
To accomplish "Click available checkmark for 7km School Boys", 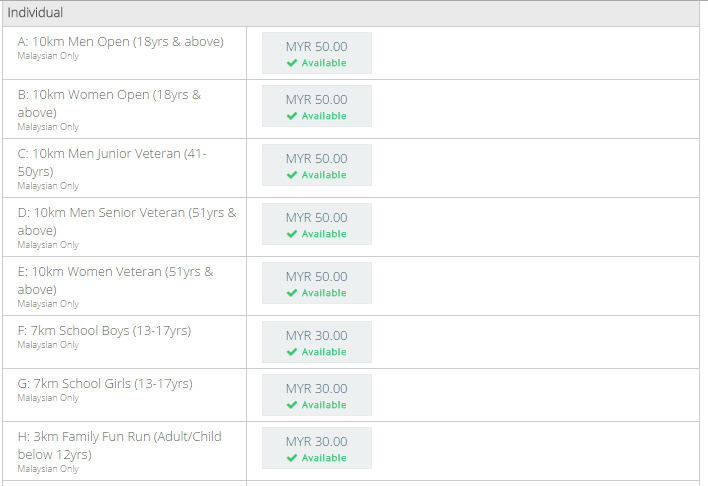I will coord(292,352).
